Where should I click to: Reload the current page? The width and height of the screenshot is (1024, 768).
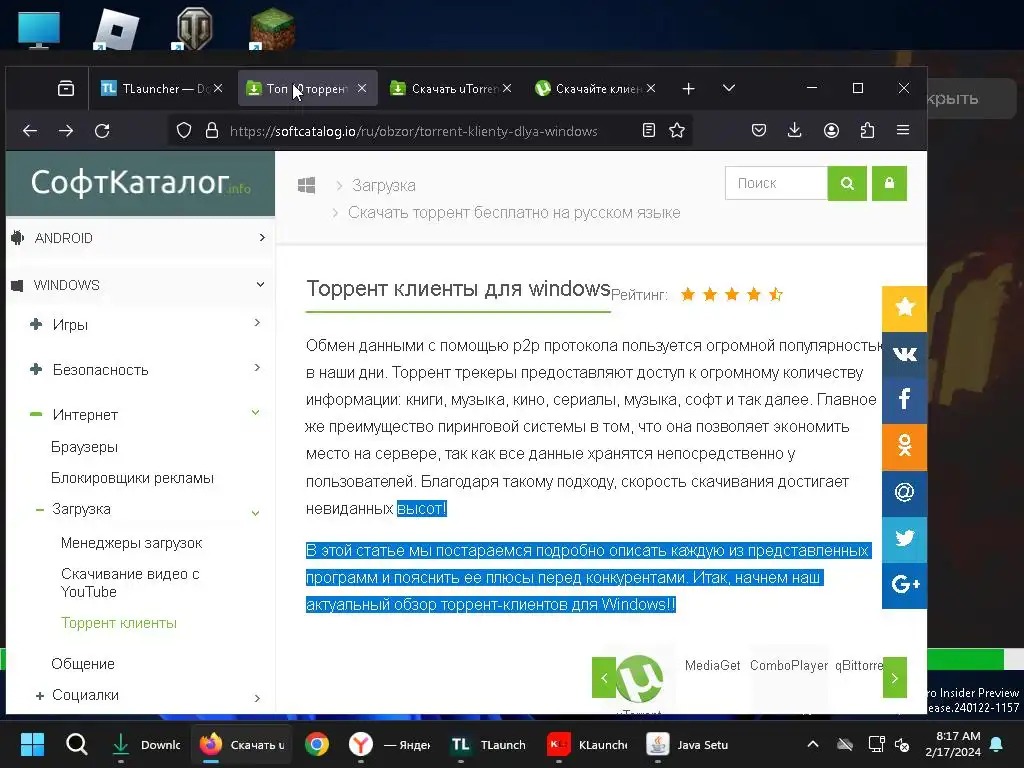coord(102,131)
